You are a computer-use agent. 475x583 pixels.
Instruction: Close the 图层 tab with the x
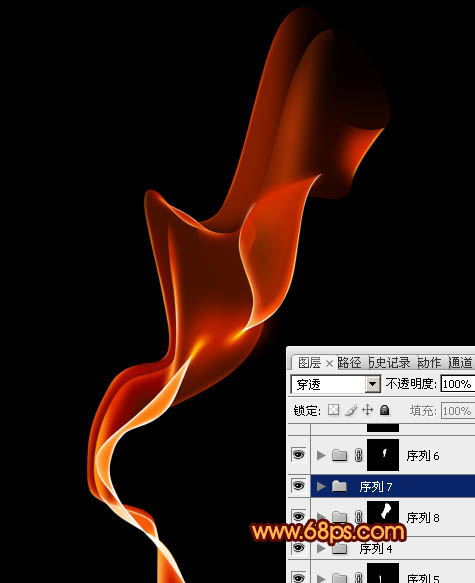[329, 363]
